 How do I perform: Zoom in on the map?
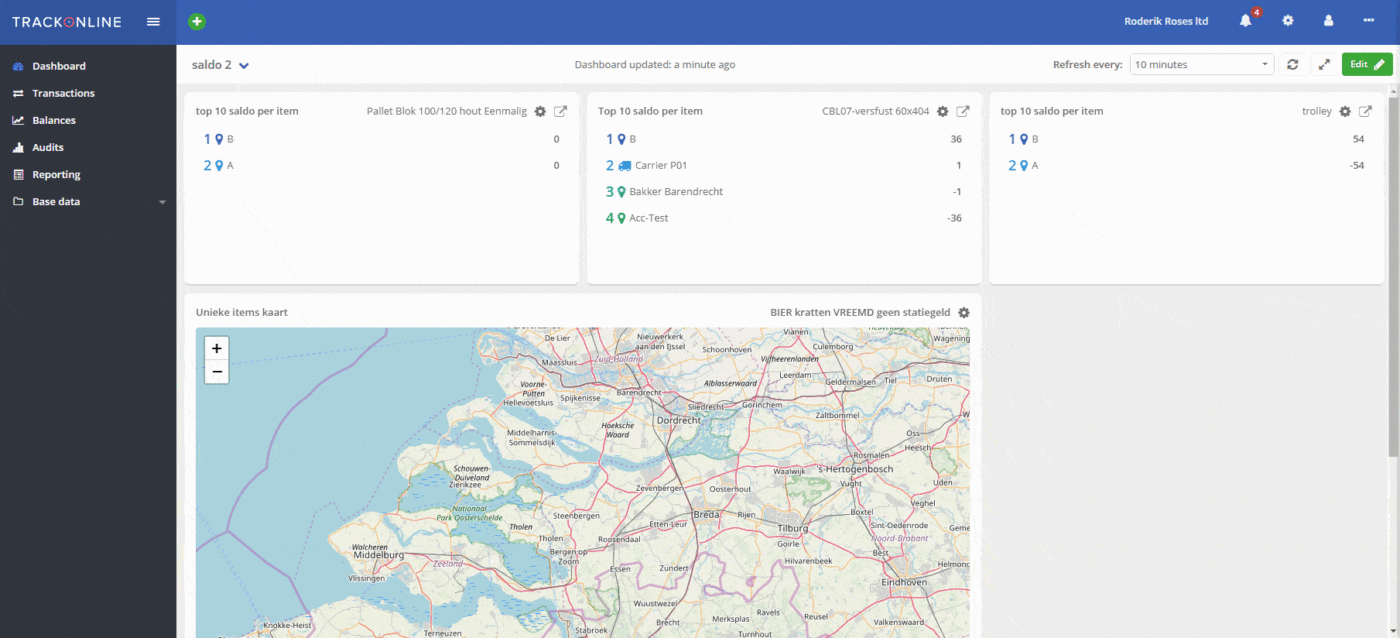(217, 348)
